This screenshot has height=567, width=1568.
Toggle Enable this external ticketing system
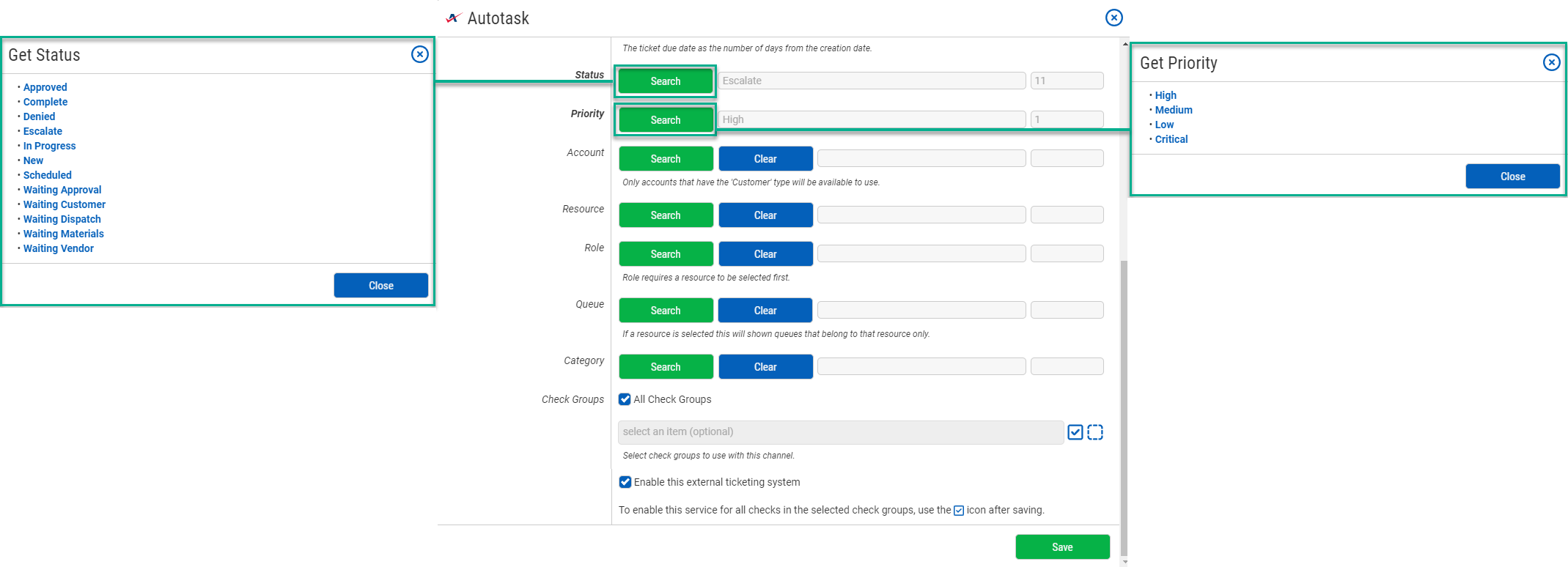click(x=625, y=482)
